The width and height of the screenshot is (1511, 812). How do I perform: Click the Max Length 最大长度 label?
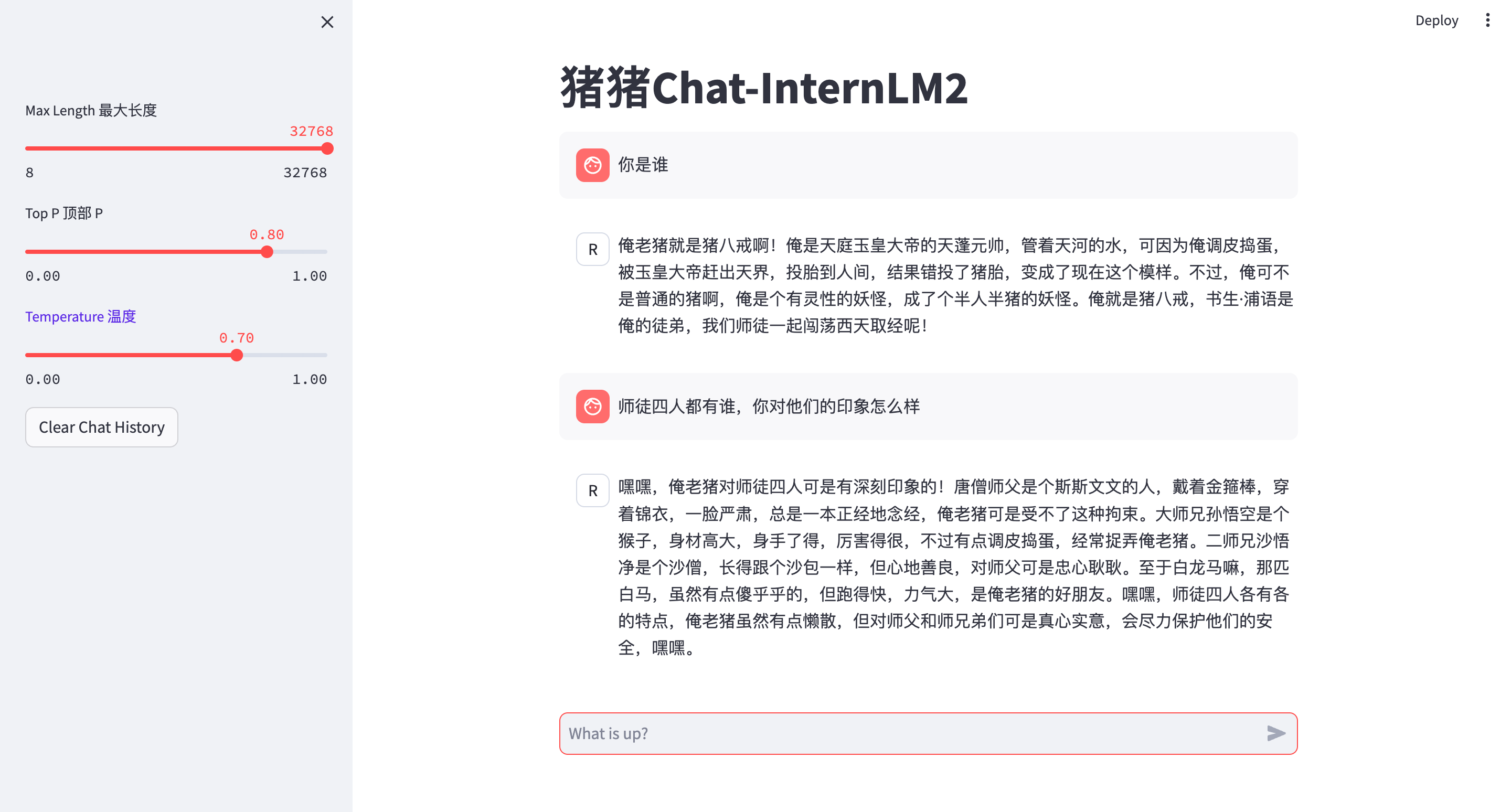[91, 110]
